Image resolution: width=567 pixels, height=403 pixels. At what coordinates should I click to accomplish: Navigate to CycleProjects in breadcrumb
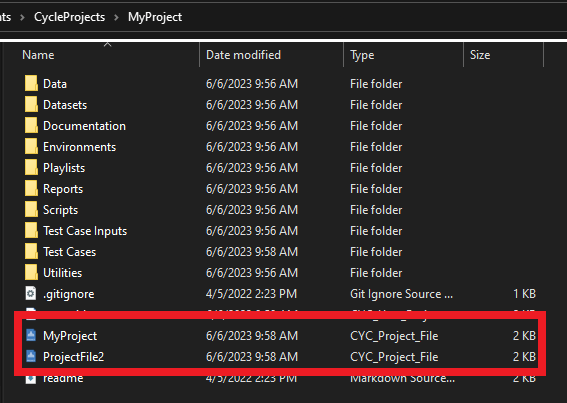click(69, 17)
